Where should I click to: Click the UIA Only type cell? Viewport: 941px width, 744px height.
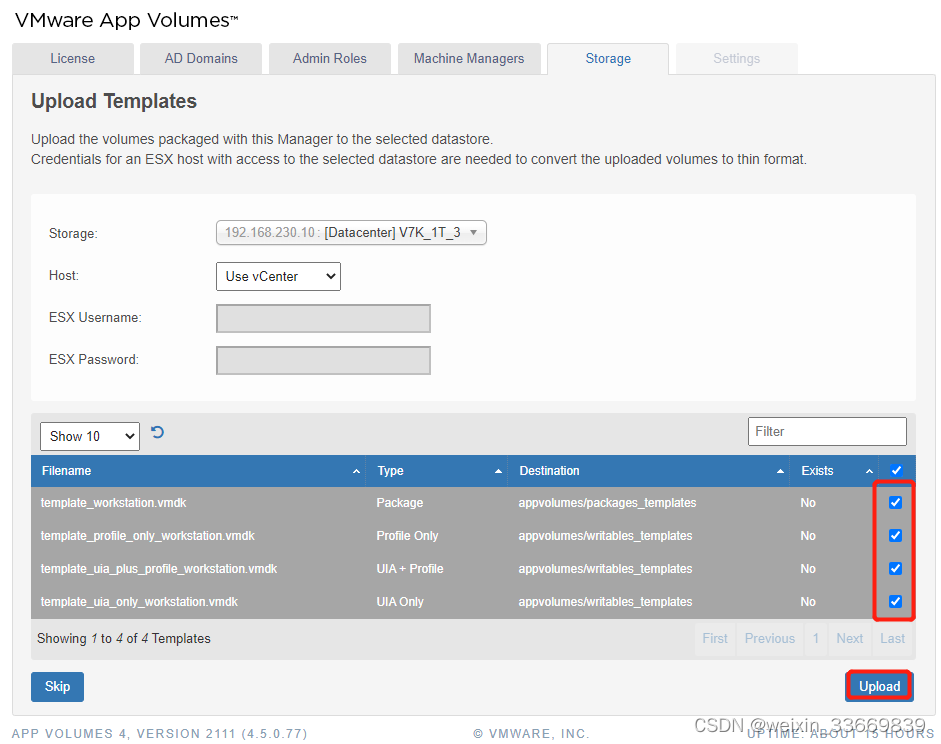[x=400, y=602]
